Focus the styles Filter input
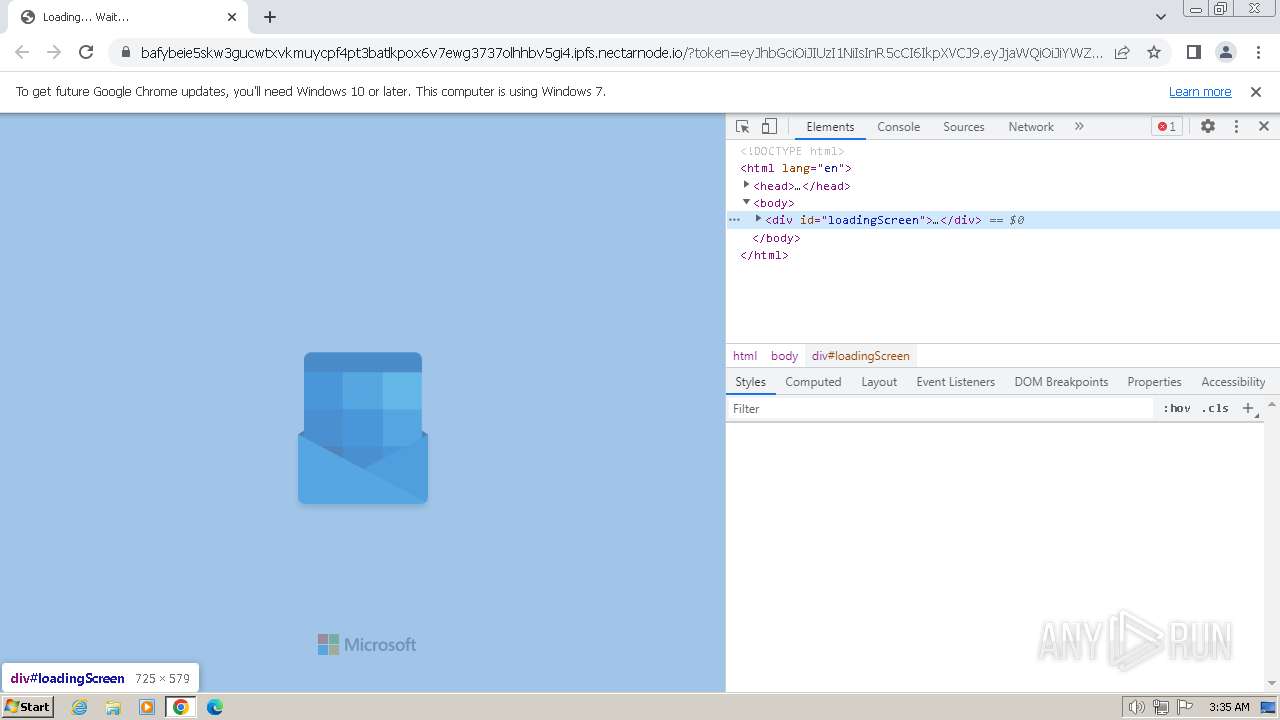Viewport: 1280px width, 720px height. (940, 408)
